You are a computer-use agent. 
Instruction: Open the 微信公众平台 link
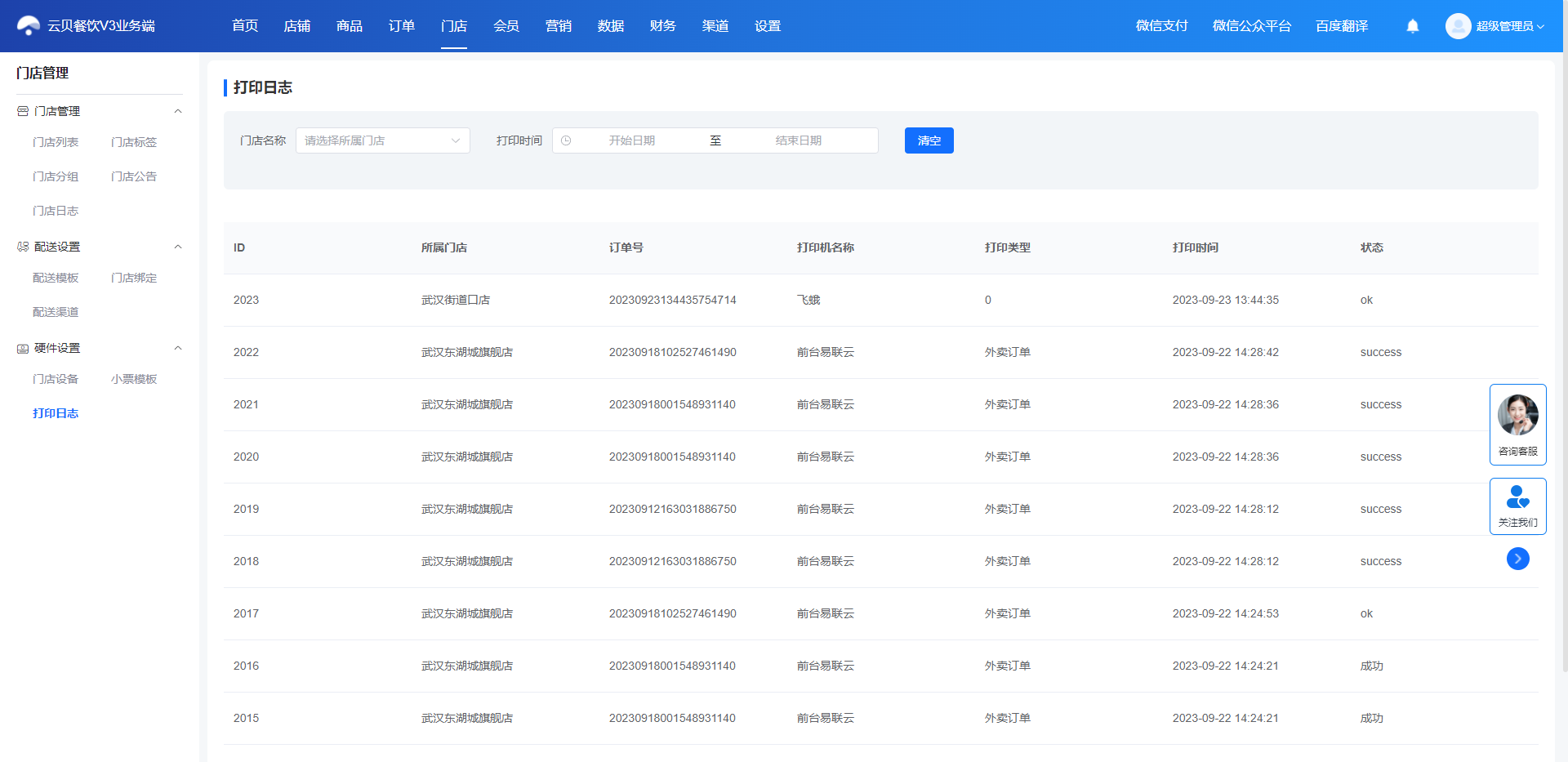tap(1252, 26)
